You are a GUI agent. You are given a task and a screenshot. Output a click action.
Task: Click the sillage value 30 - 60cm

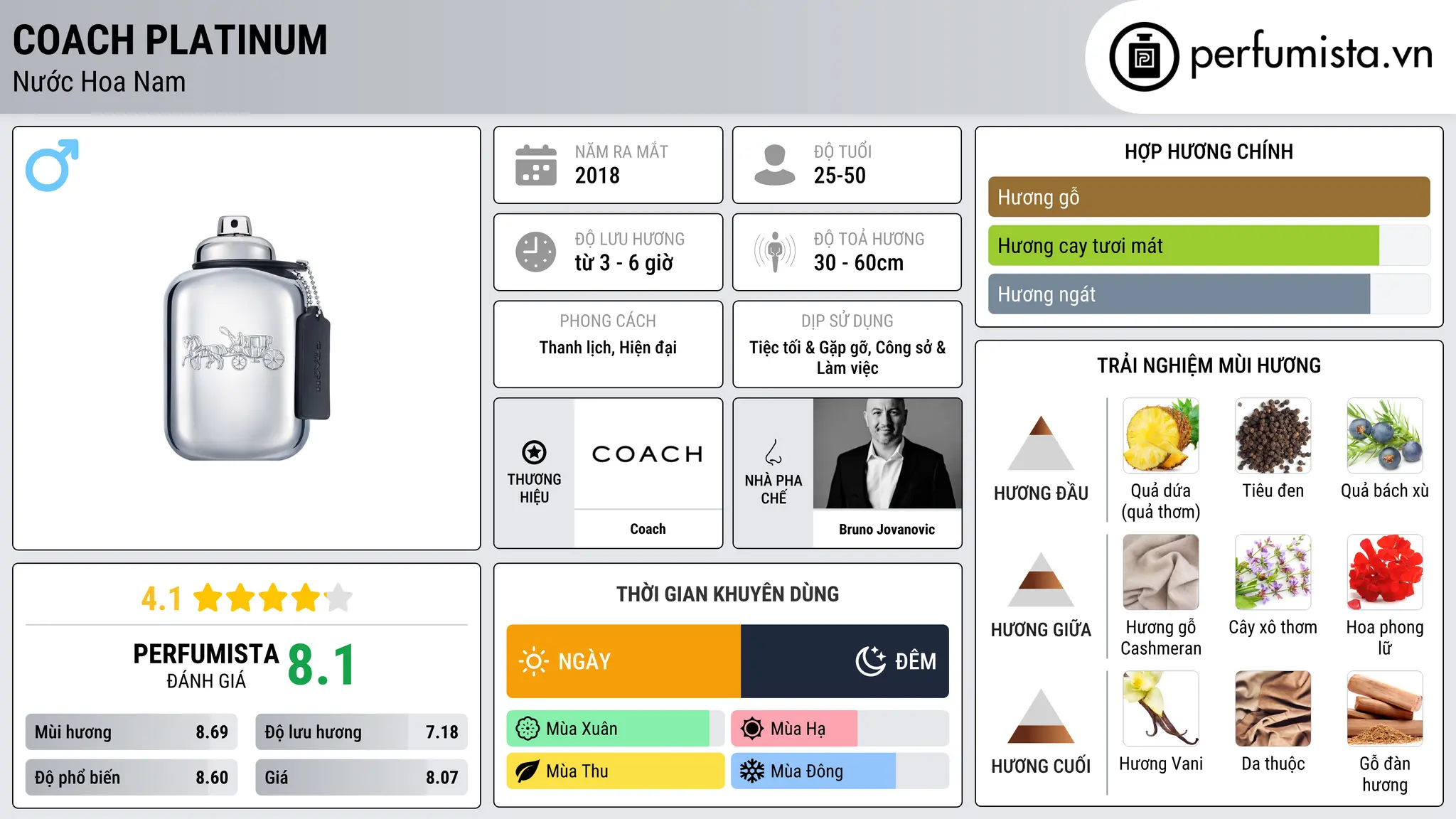pos(859,263)
